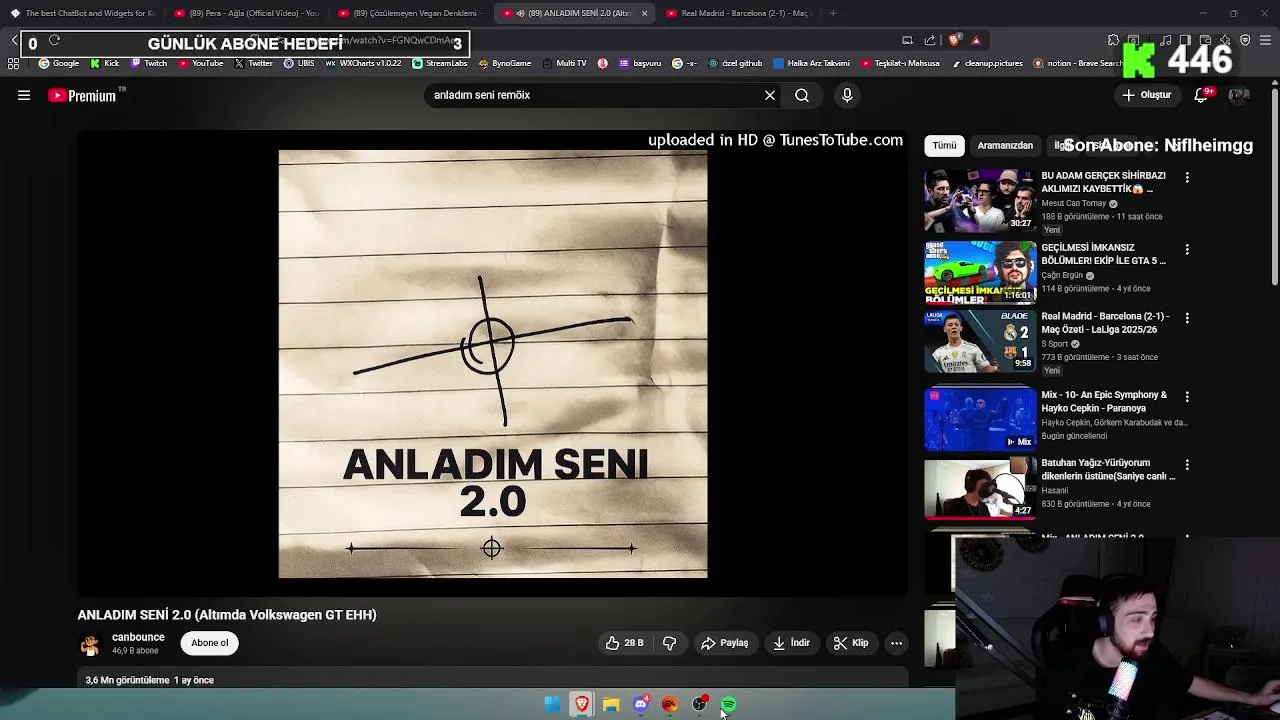This screenshot has height=720, width=1280.
Task: Switch to Çözülemeyen Vegan Denklemi tab
Action: coord(409,13)
